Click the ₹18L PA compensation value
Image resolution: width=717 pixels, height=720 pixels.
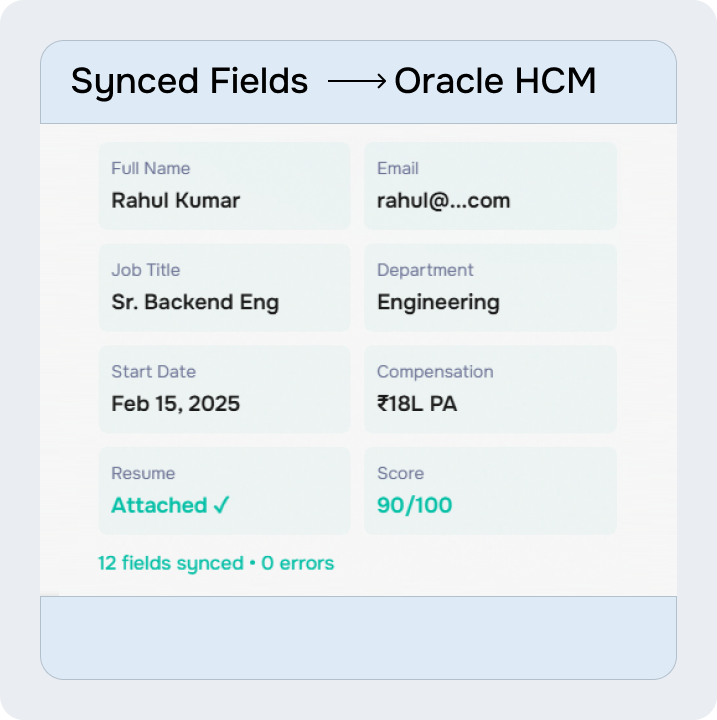coord(417,404)
